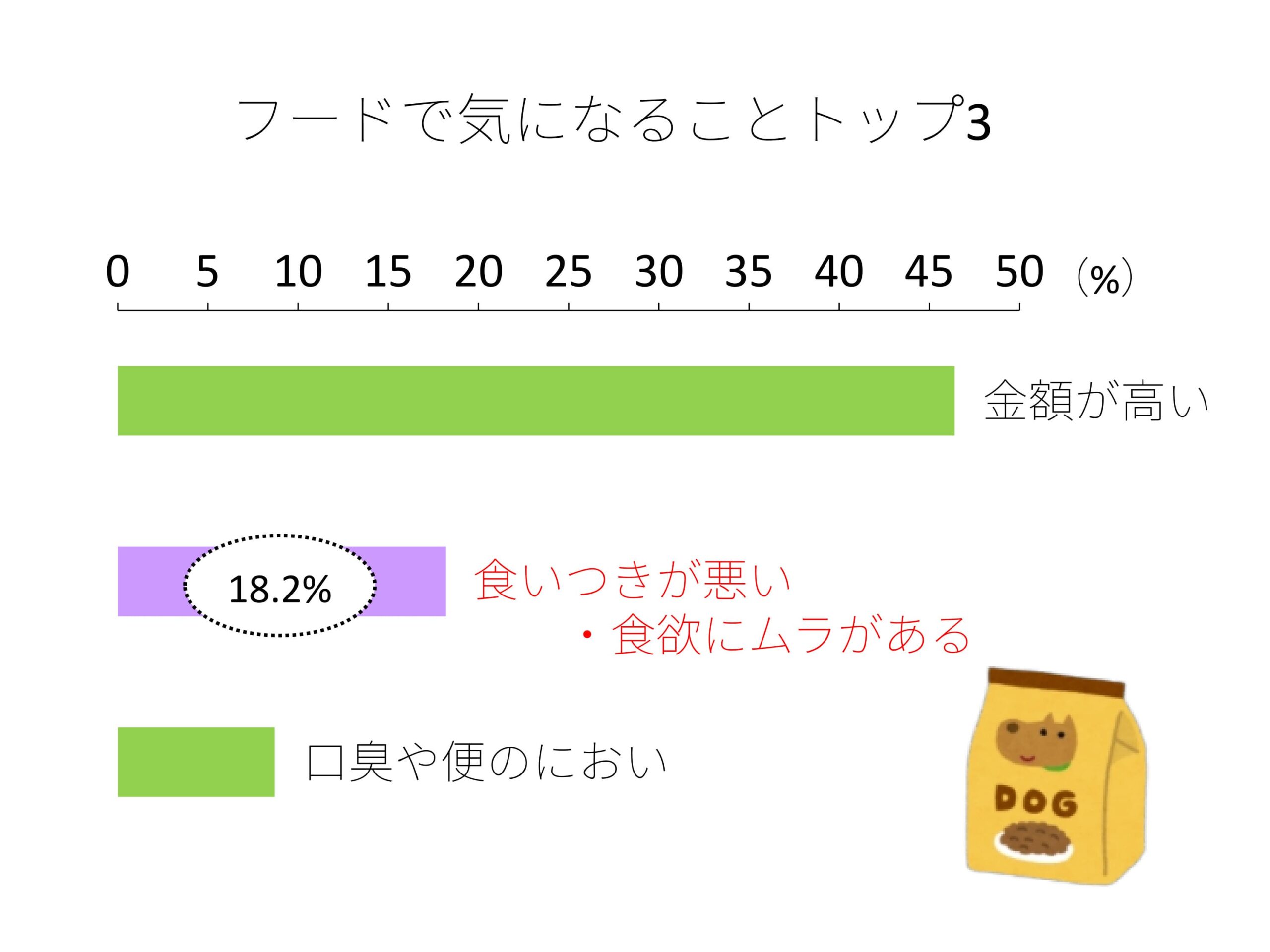1270x952 pixels.
Task: Click the axis label 0
Action: tap(118, 271)
